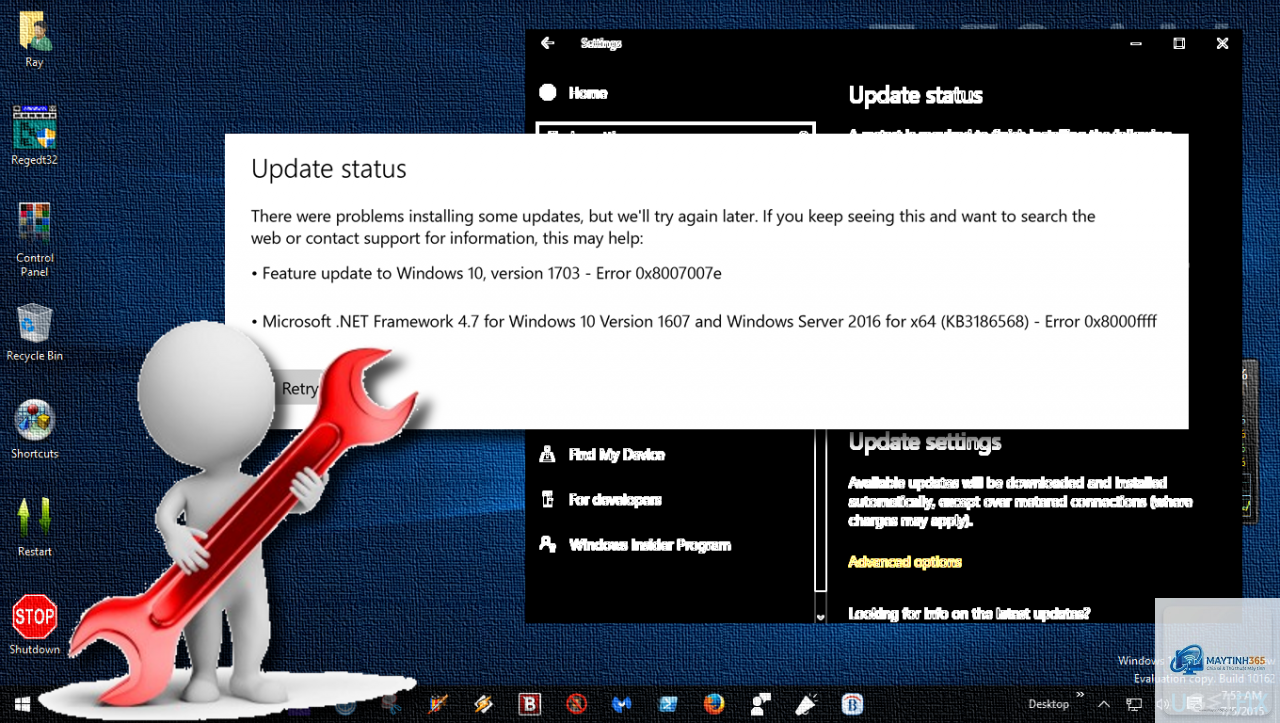Minimize the Settings window
Image resolution: width=1280 pixels, height=723 pixels.
1136,43
